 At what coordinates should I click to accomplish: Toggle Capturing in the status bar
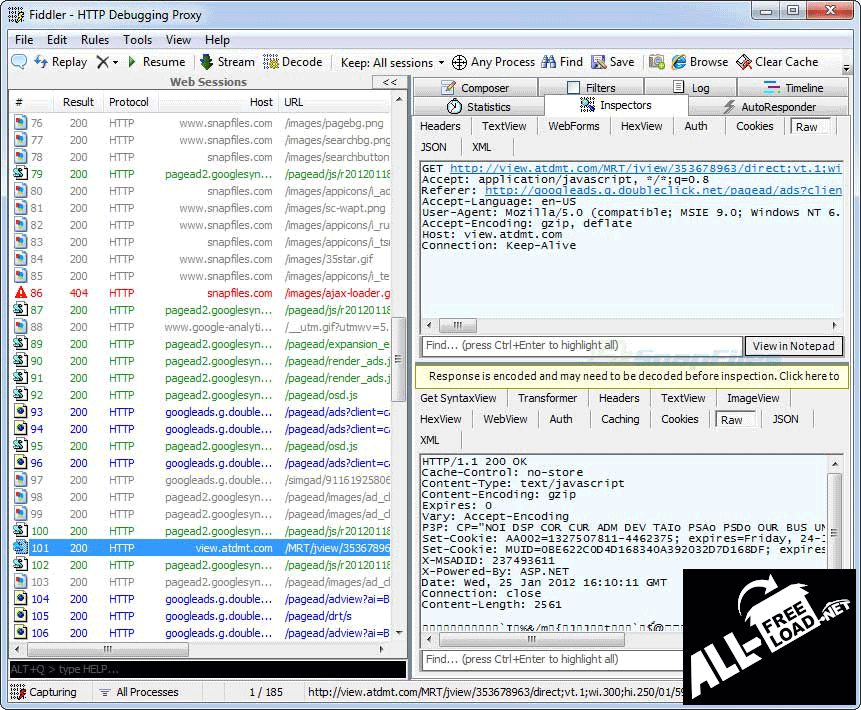pyautogui.click(x=44, y=692)
